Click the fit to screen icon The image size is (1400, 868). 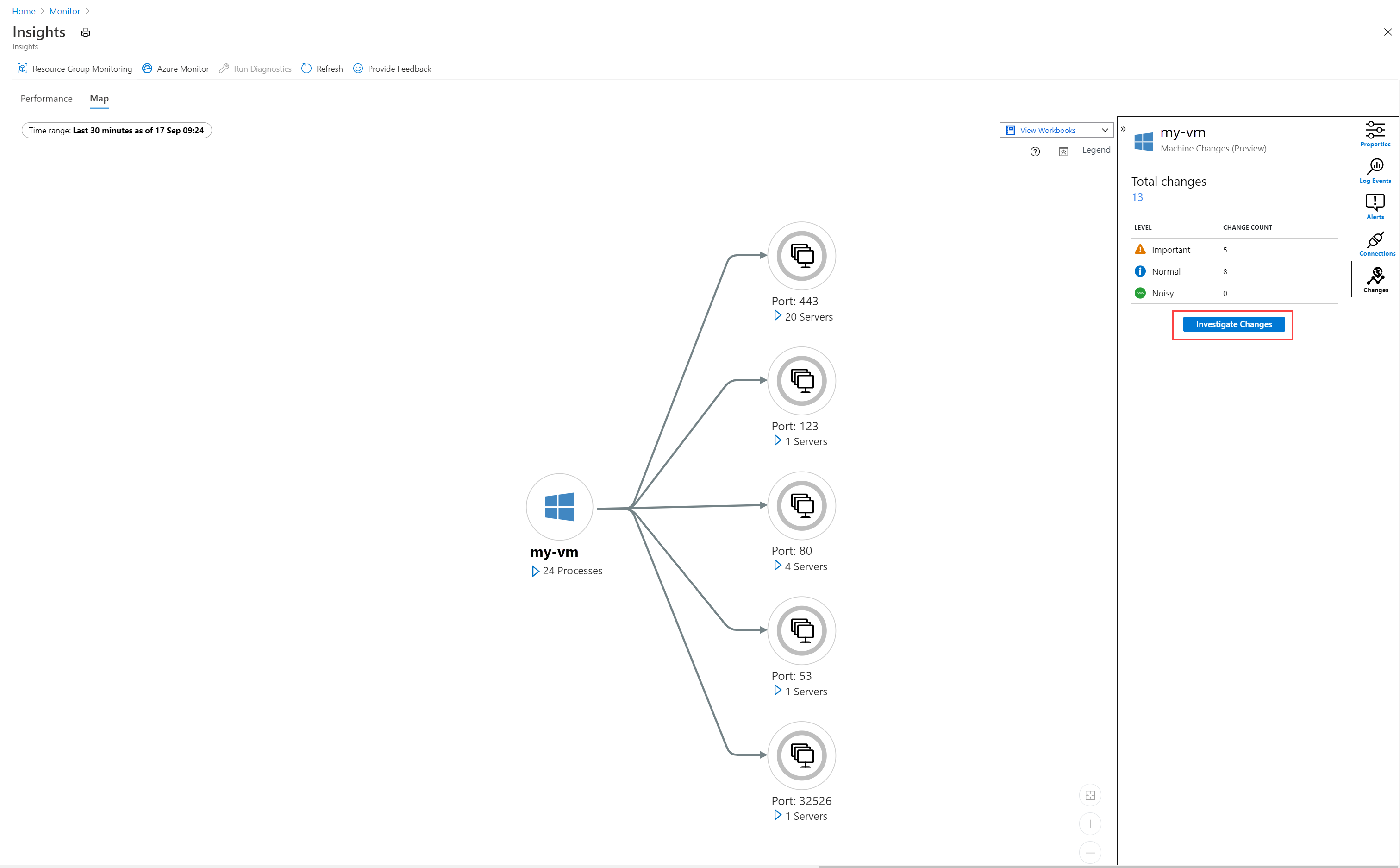(1090, 795)
